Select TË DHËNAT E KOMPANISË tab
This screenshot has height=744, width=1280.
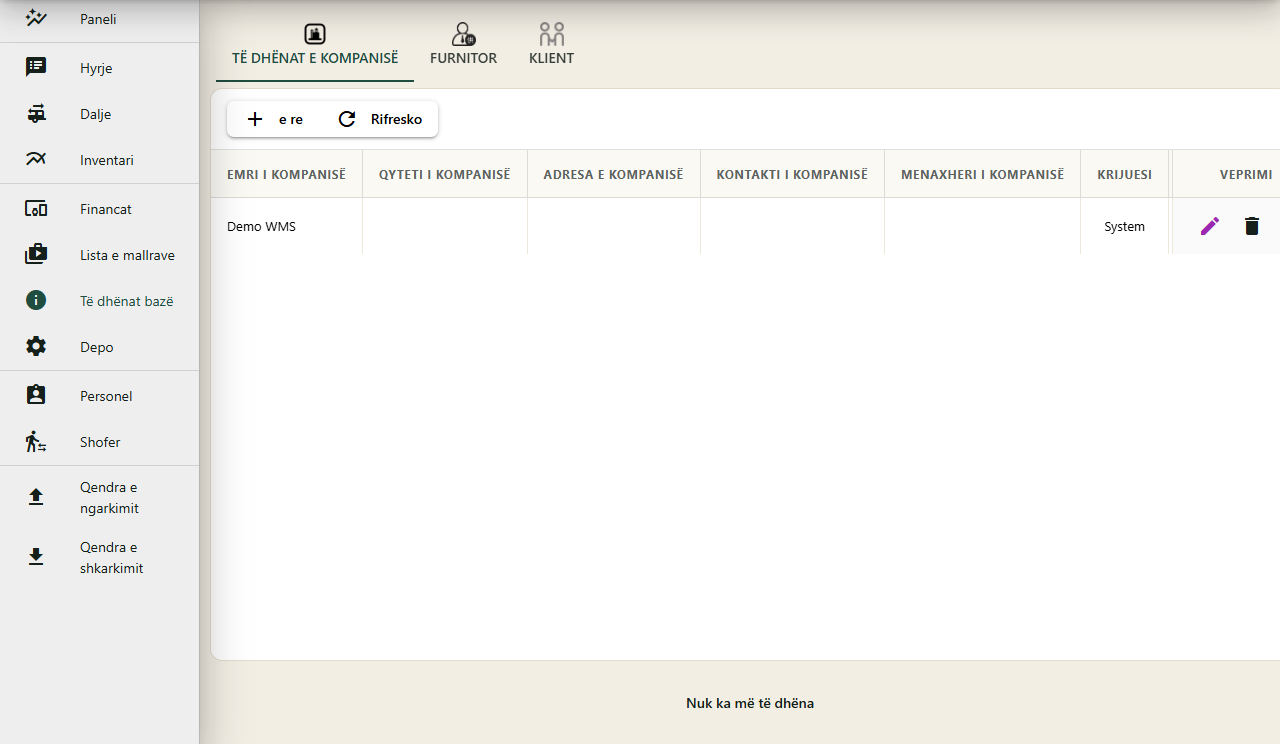[x=315, y=45]
